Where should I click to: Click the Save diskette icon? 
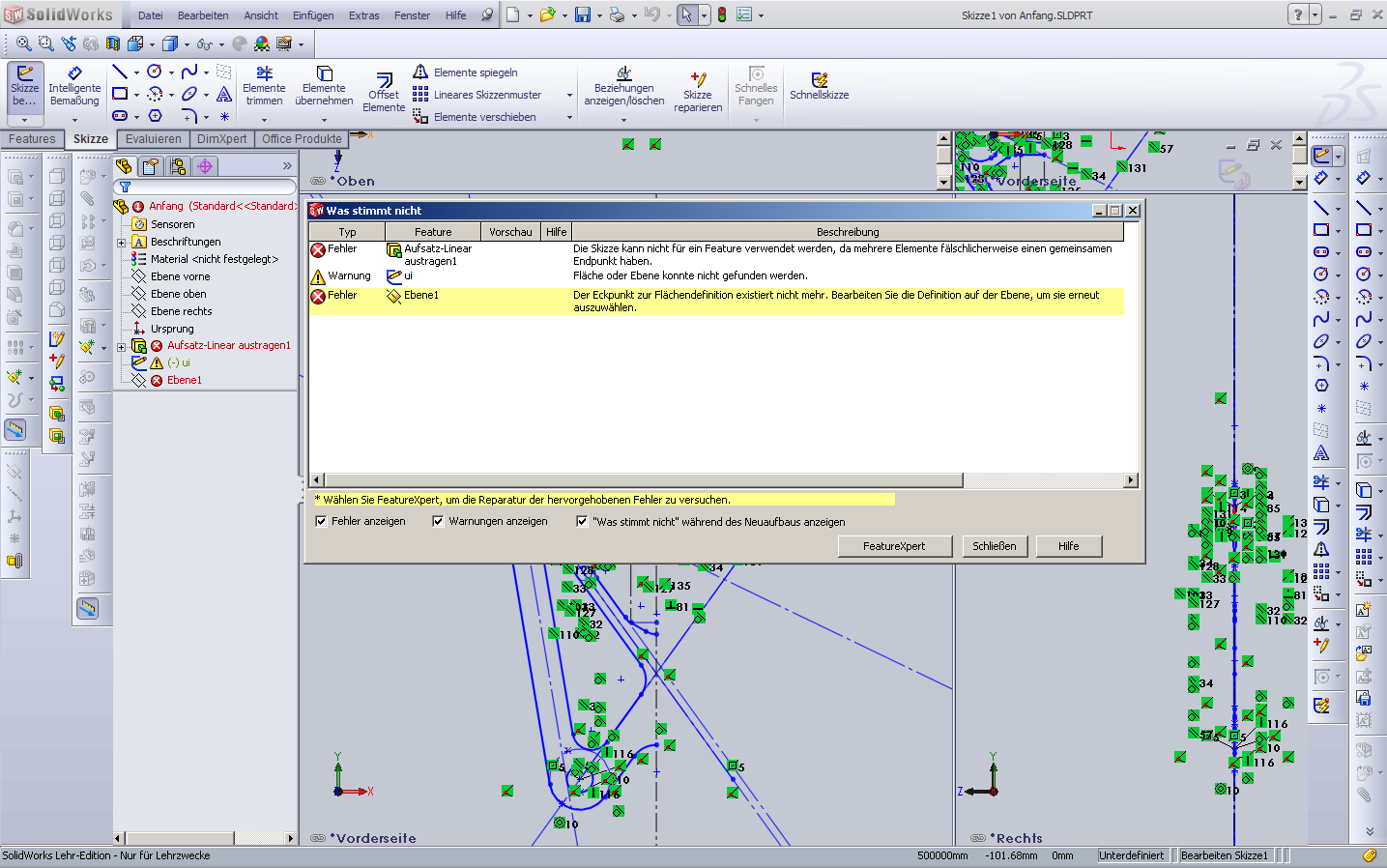[x=583, y=14]
